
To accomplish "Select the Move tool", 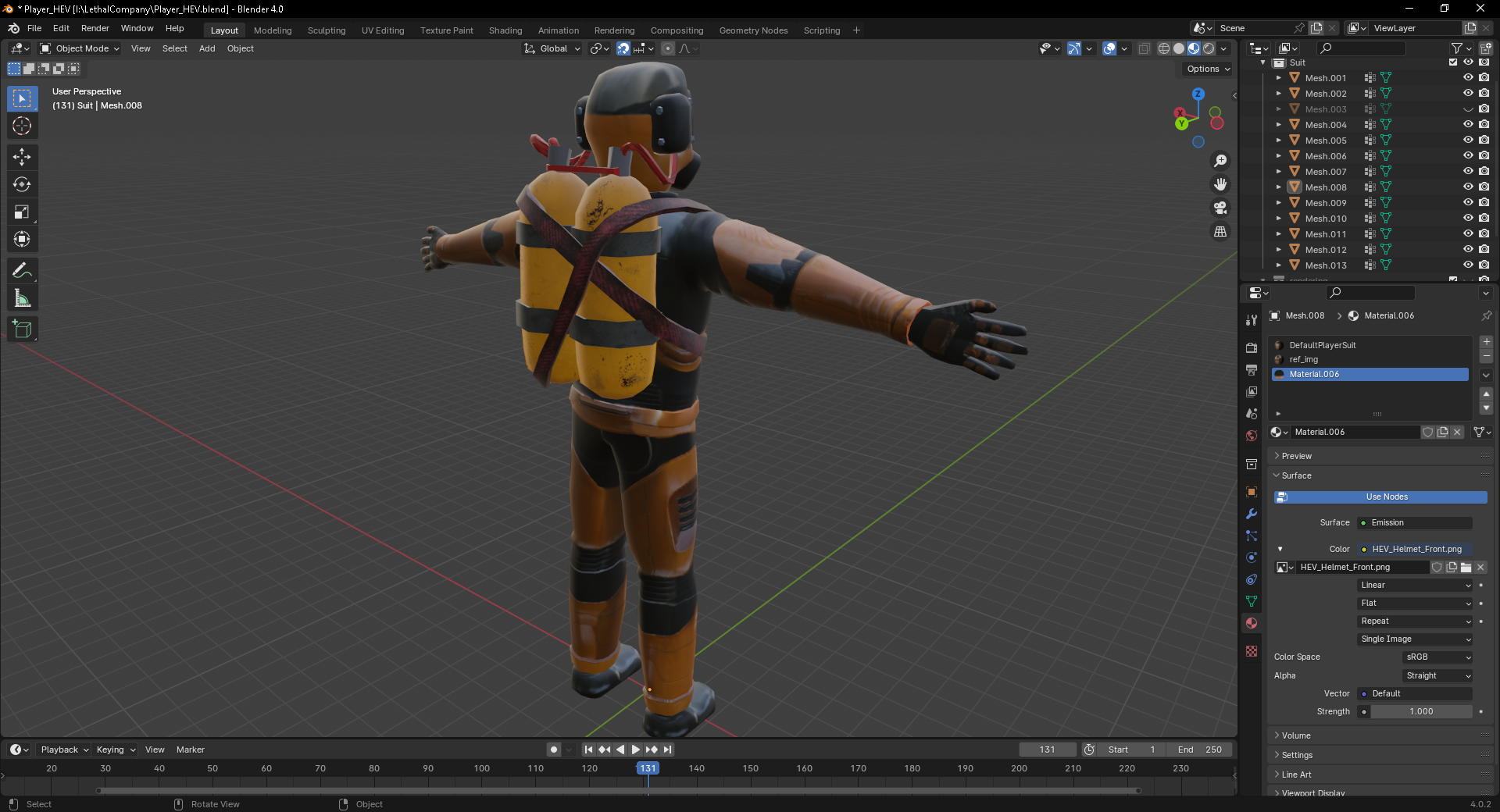I will tap(22, 157).
